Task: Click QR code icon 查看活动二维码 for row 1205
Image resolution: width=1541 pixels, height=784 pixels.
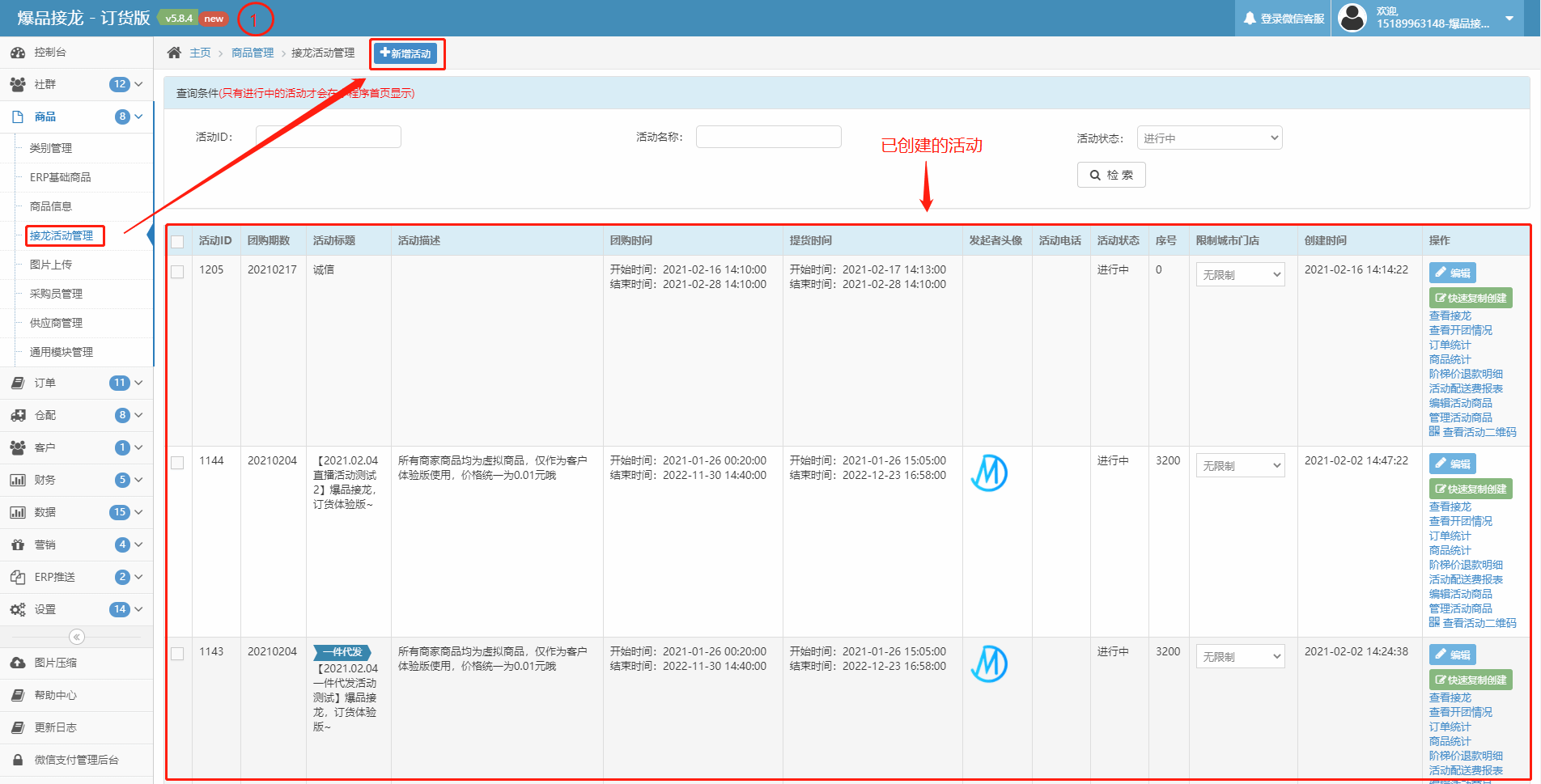Action: point(1434,431)
